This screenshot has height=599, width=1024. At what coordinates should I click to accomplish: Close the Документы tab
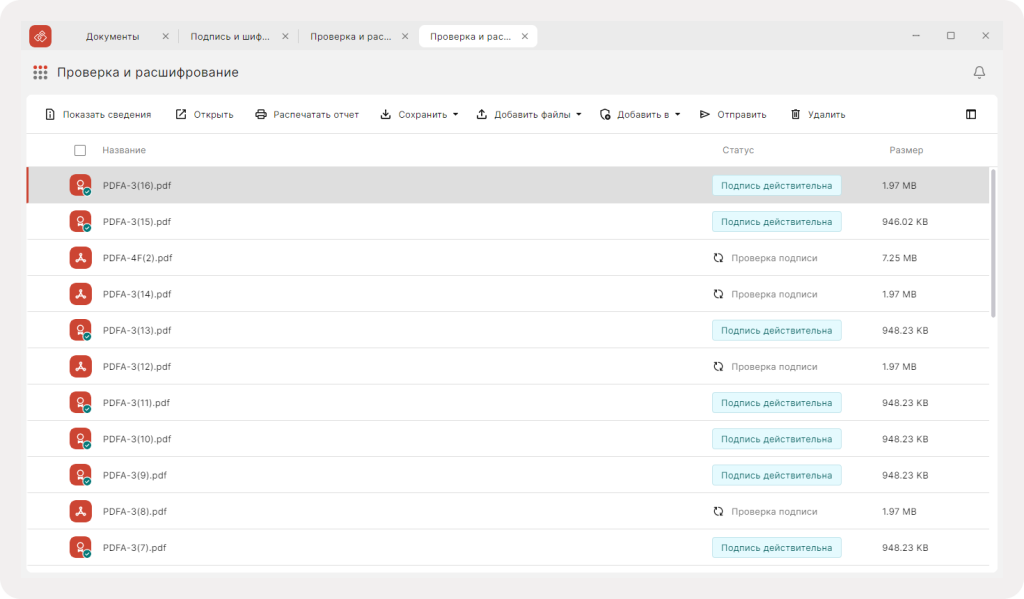(165, 37)
